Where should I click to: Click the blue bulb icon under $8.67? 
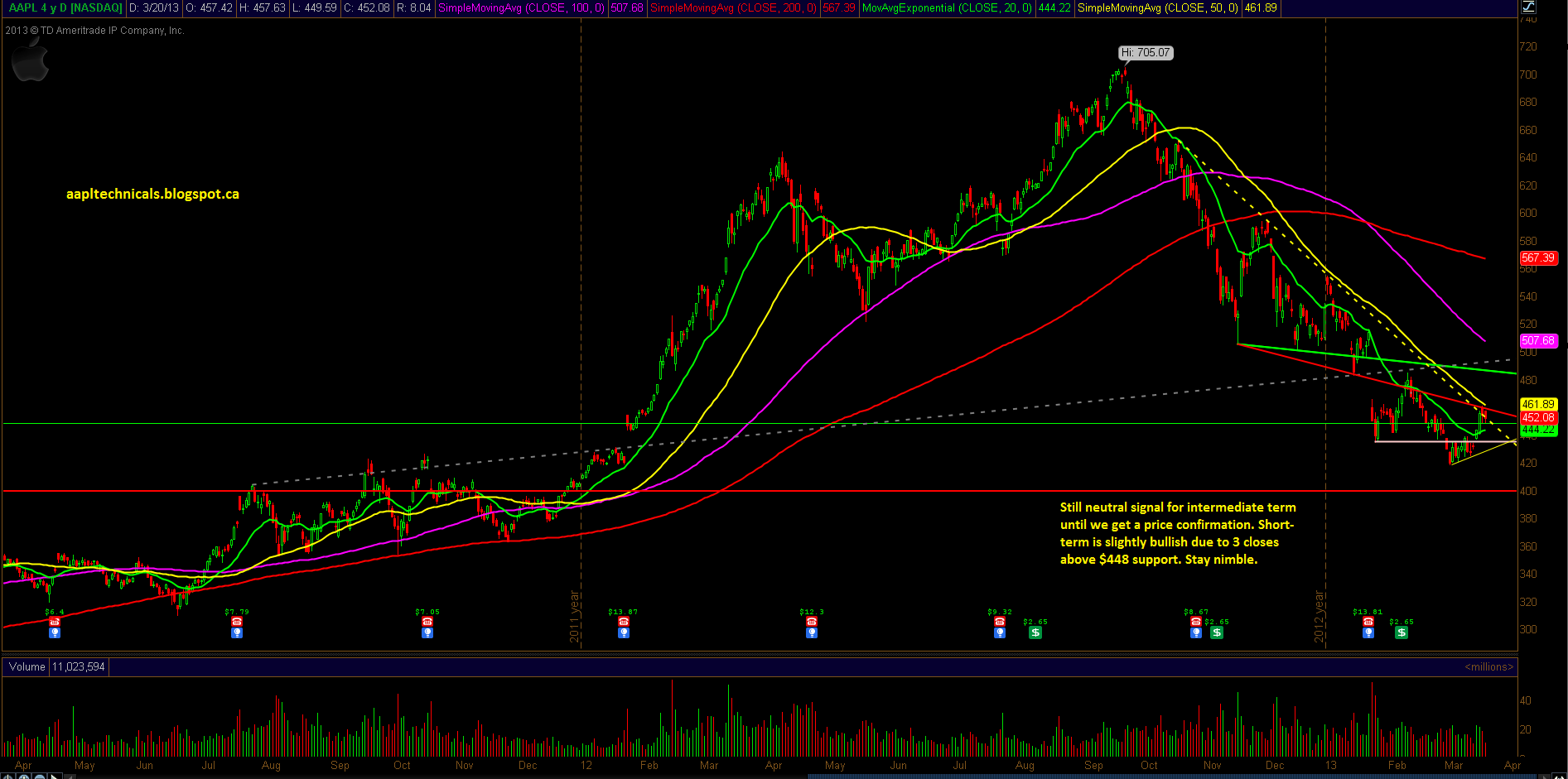(x=1196, y=632)
